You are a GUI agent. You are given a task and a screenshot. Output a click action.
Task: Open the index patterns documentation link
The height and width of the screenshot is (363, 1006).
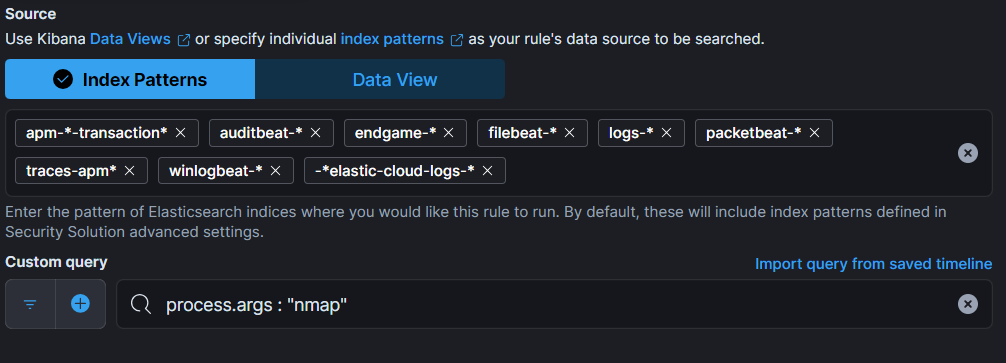point(392,39)
